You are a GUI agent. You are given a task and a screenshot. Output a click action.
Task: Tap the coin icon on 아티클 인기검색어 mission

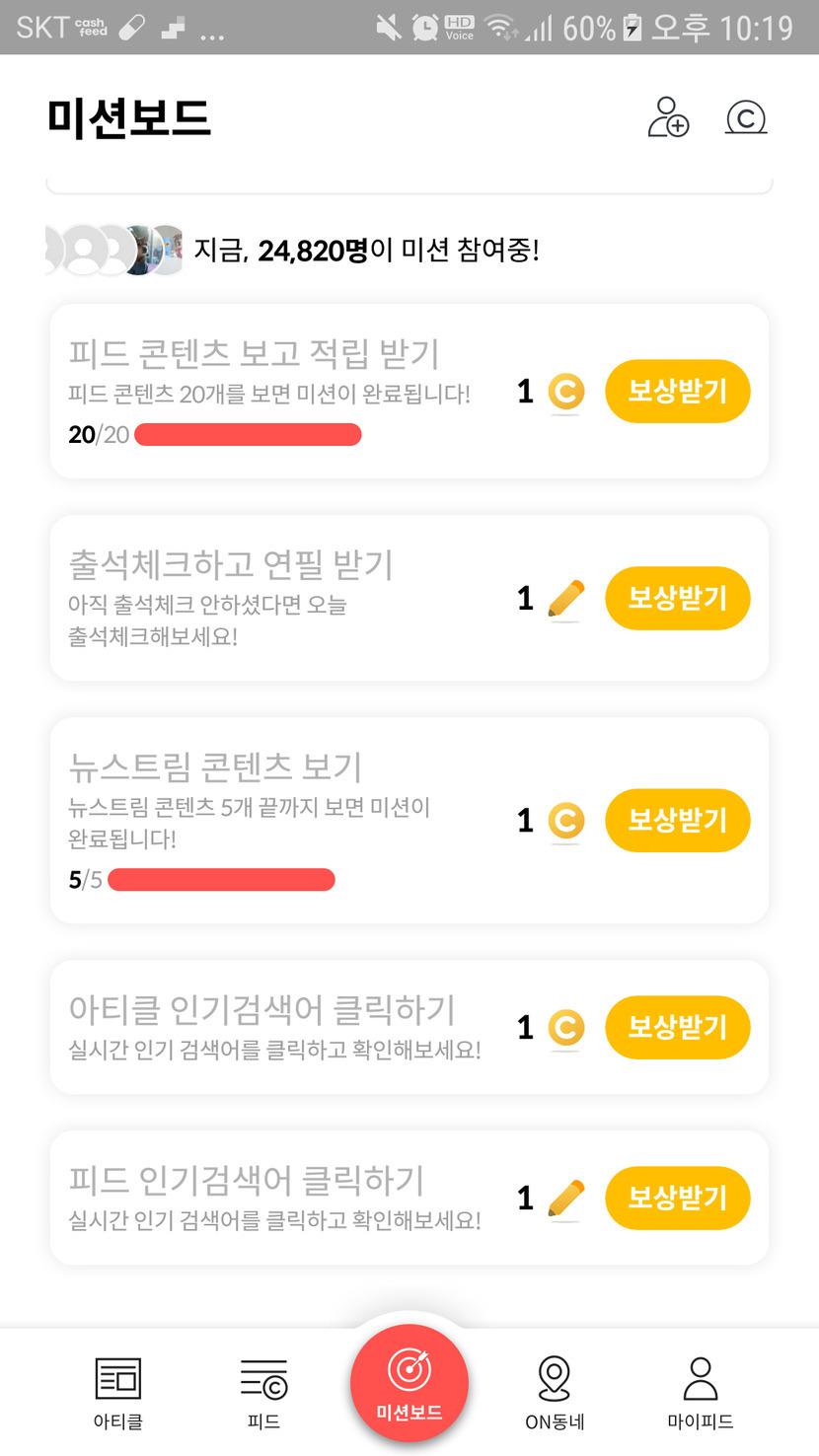pos(565,1028)
